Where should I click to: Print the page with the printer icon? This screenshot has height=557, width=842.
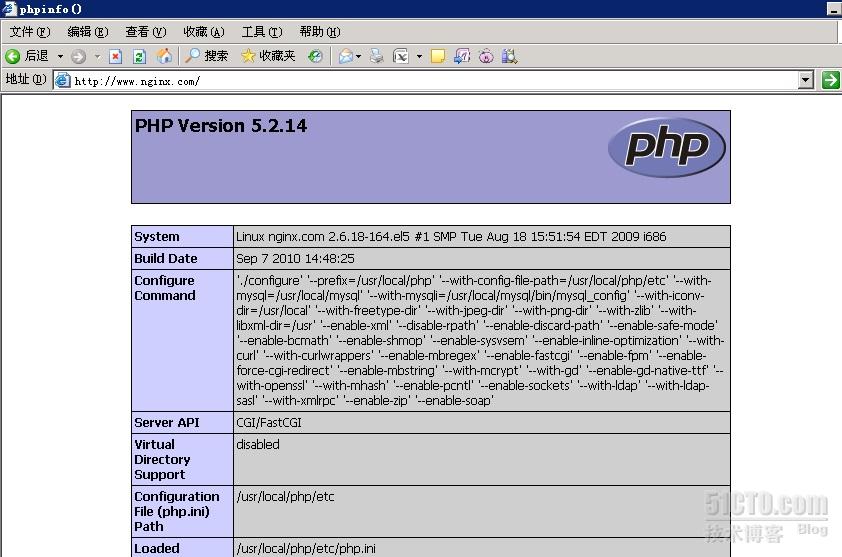[x=377, y=56]
